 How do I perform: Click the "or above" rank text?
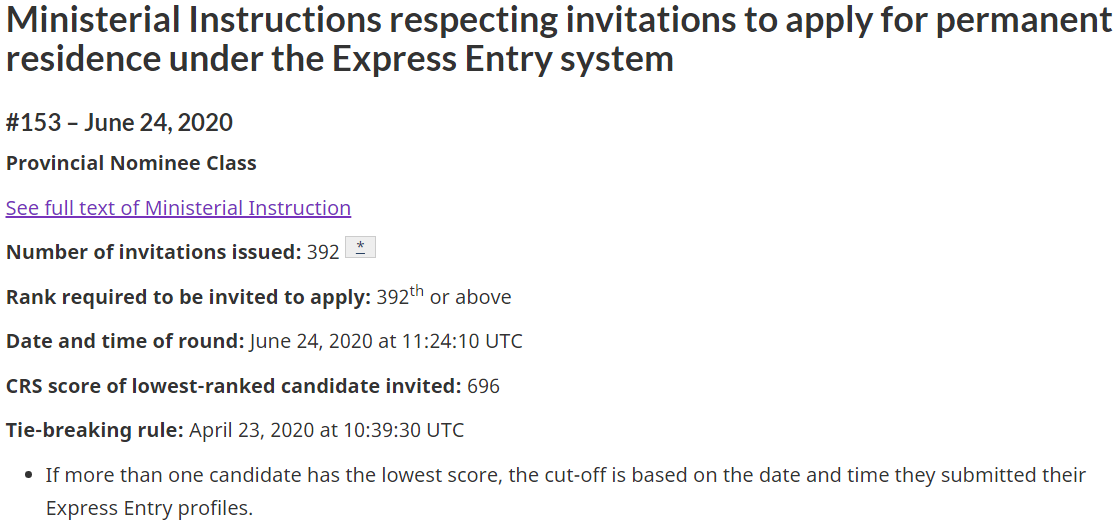tap(470, 297)
